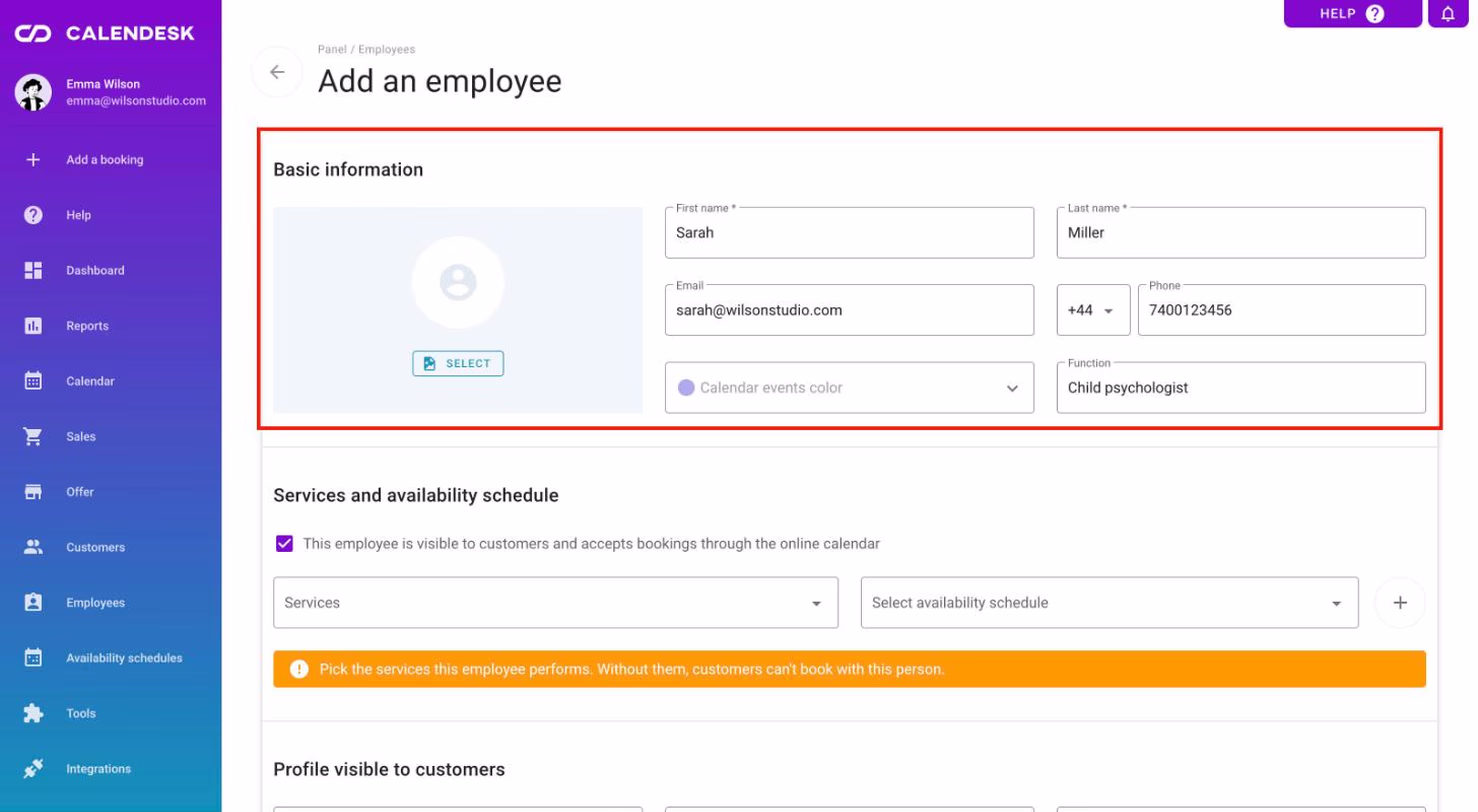The width and height of the screenshot is (1478, 812).
Task: Click the Integrations plug icon
Action: coord(33,769)
